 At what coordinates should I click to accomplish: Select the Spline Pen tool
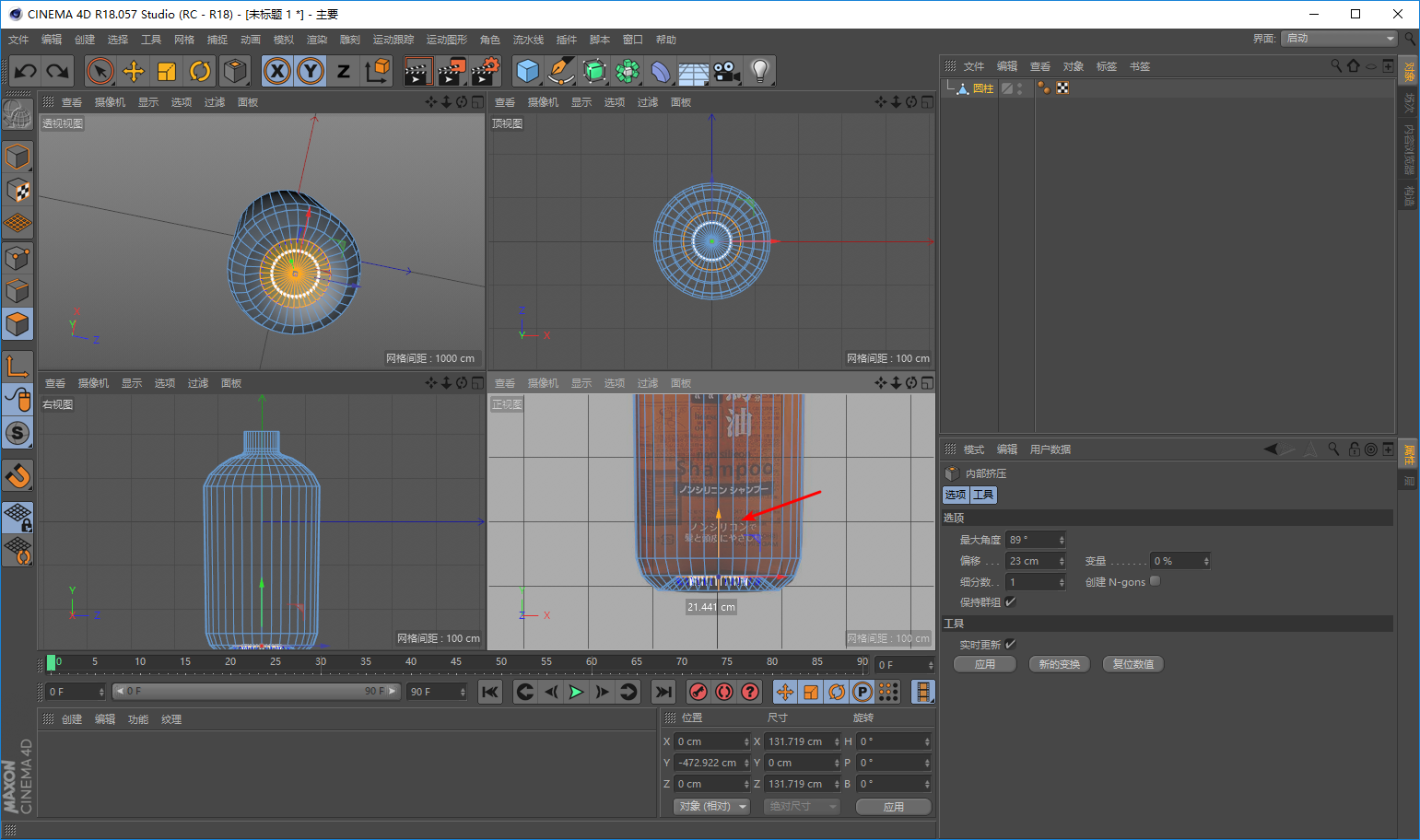click(560, 71)
